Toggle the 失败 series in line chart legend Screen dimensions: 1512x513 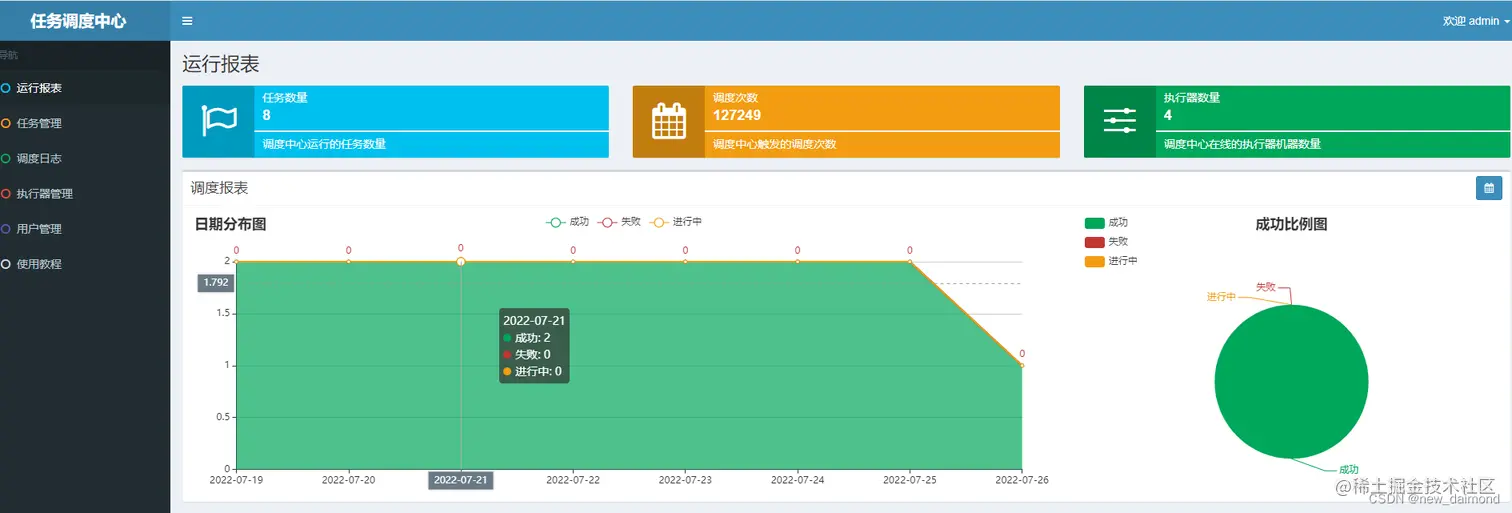pos(619,222)
